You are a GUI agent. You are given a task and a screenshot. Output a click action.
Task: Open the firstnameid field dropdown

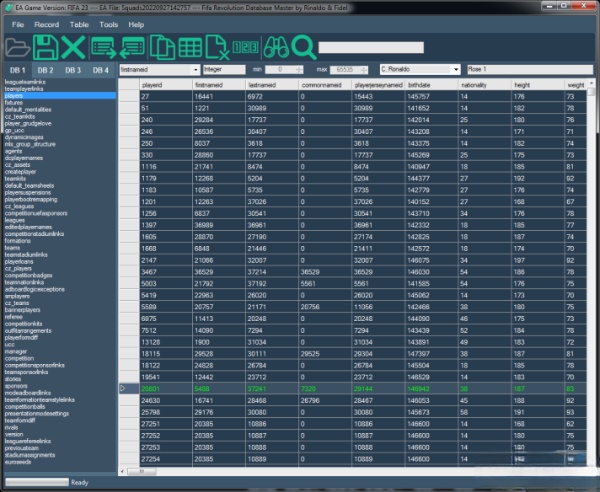(196, 70)
